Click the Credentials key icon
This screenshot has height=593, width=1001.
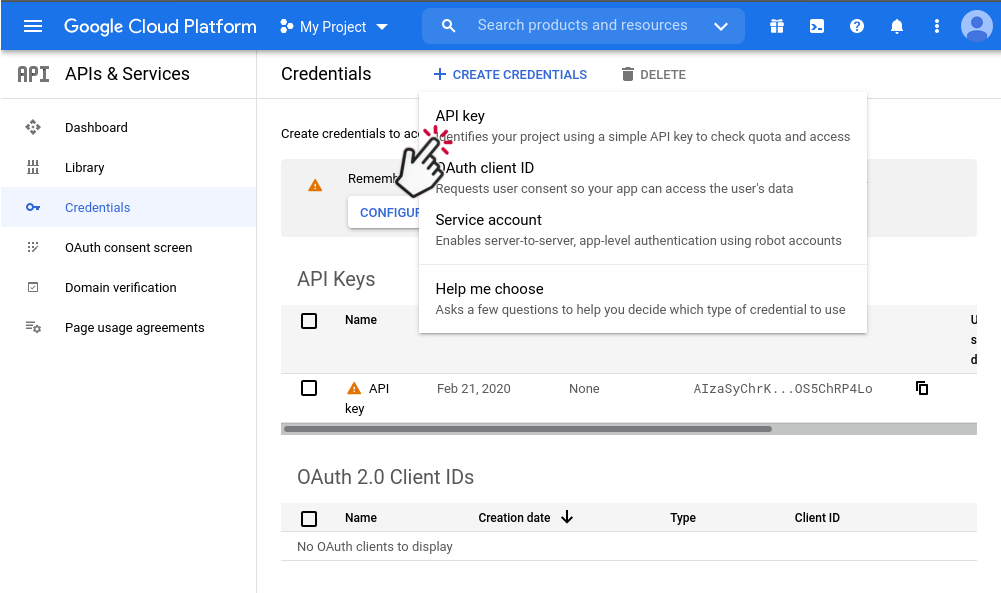[33, 207]
